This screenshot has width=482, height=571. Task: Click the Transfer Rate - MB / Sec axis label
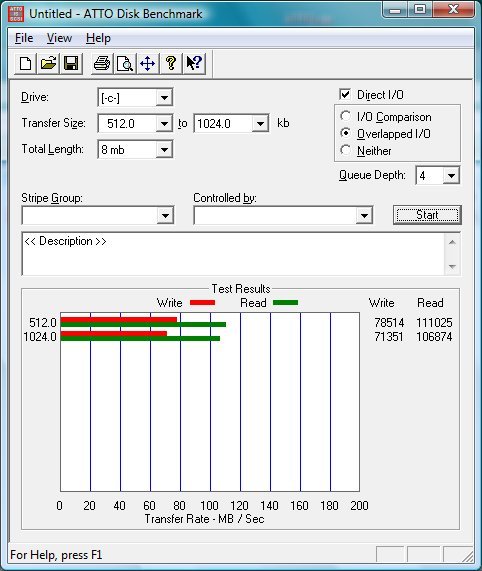[x=204, y=519]
